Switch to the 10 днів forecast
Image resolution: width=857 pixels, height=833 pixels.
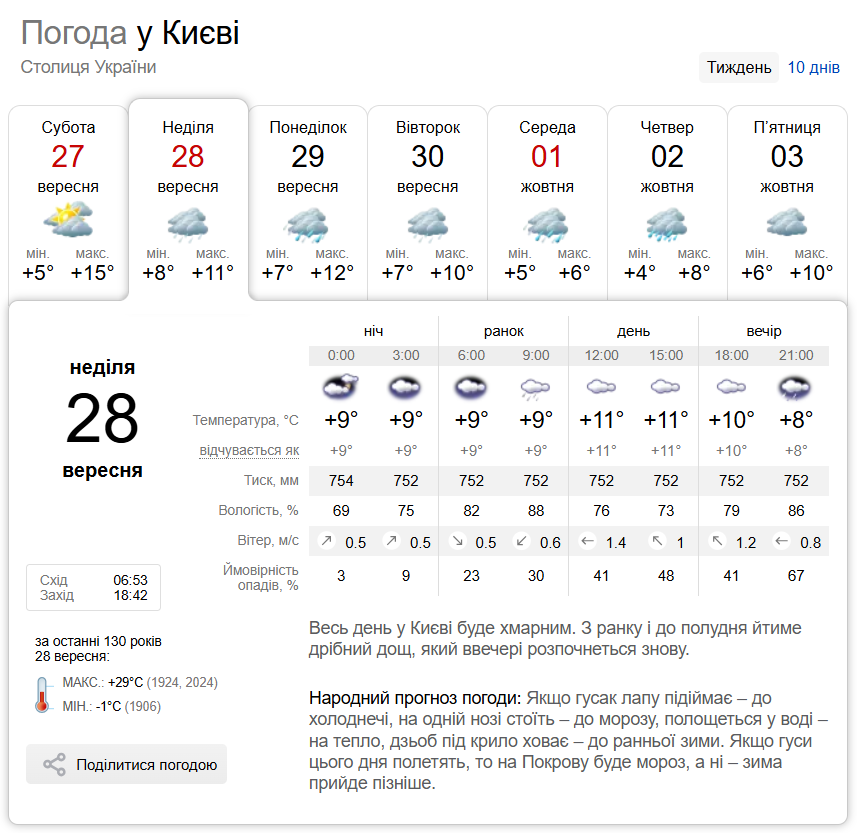click(813, 68)
